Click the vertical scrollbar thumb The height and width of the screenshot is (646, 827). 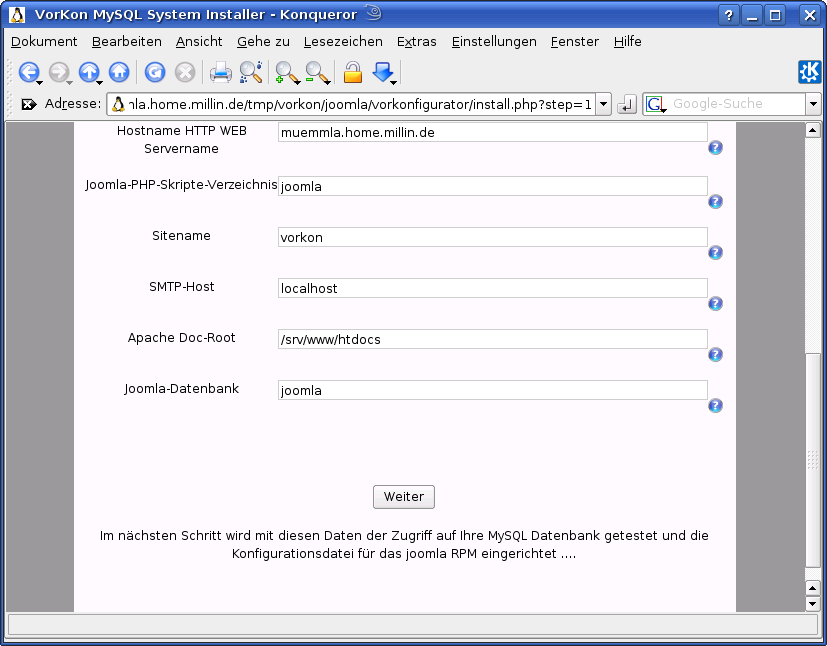click(x=812, y=461)
